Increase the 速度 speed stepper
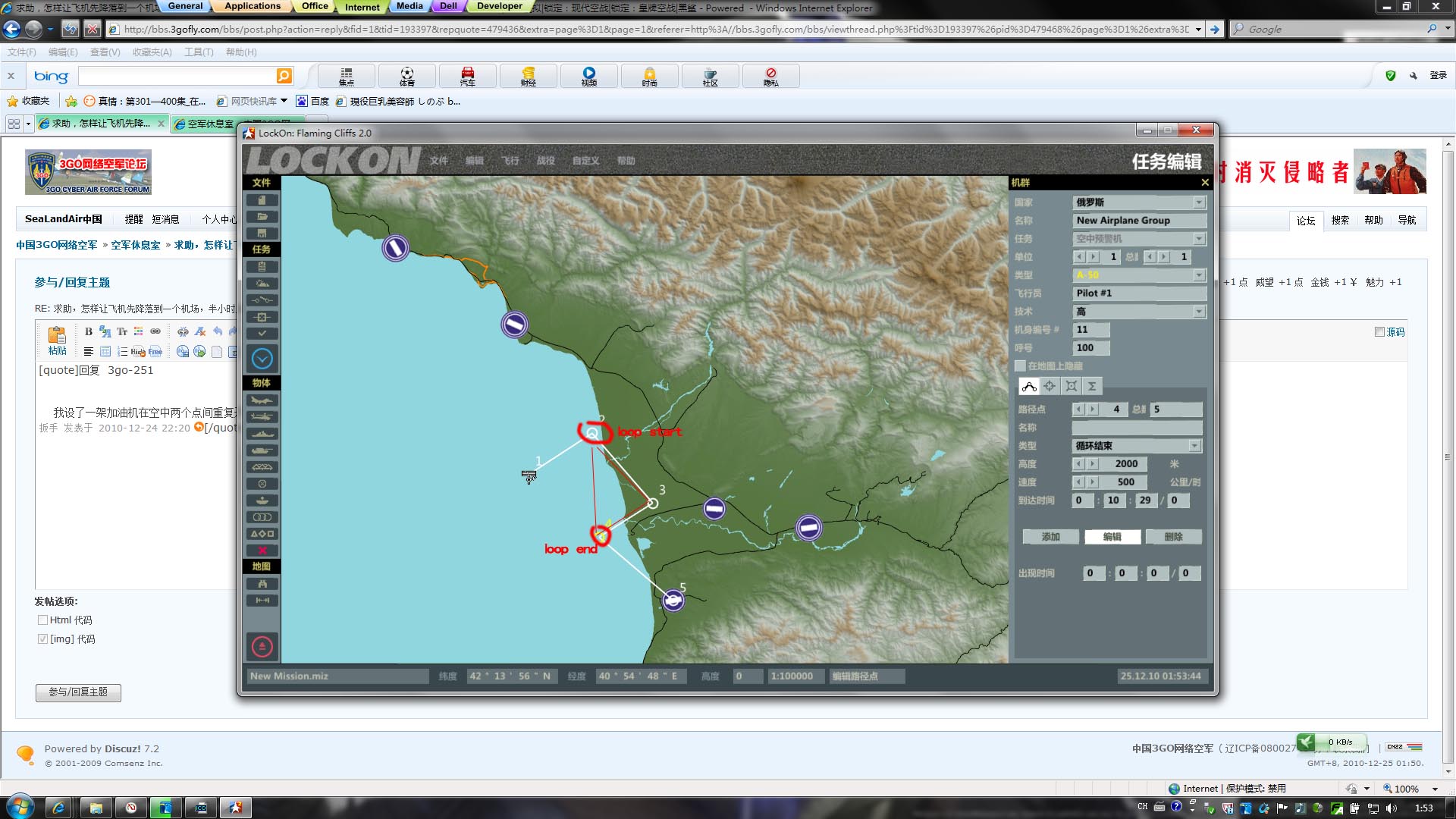This screenshot has width=1456, height=819. pos(1093,482)
